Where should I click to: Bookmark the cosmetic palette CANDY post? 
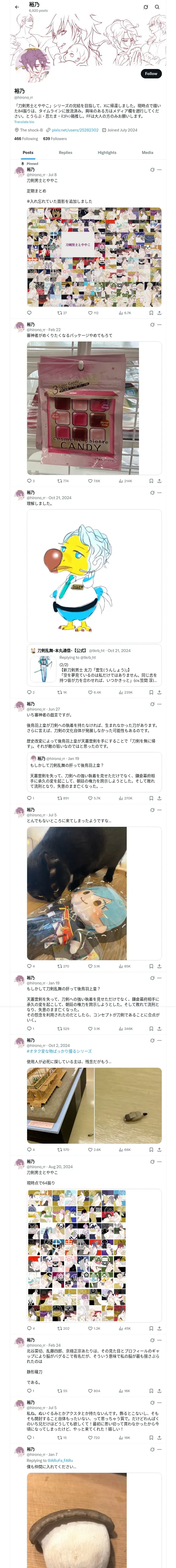pyautogui.click(x=150, y=481)
